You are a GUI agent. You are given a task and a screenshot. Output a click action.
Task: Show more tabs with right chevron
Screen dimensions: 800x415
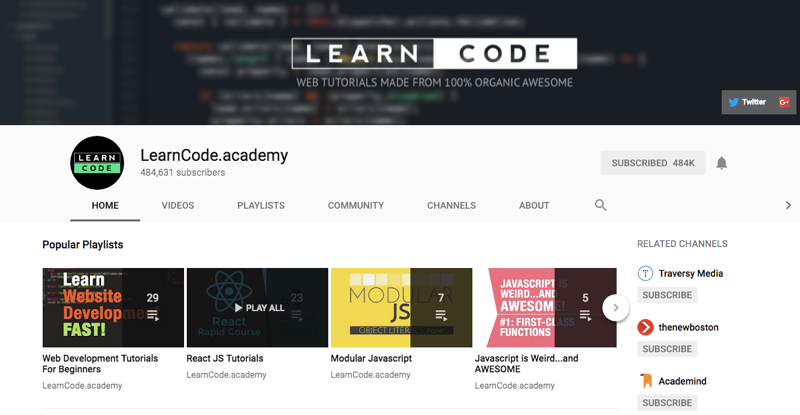tap(788, 205)
